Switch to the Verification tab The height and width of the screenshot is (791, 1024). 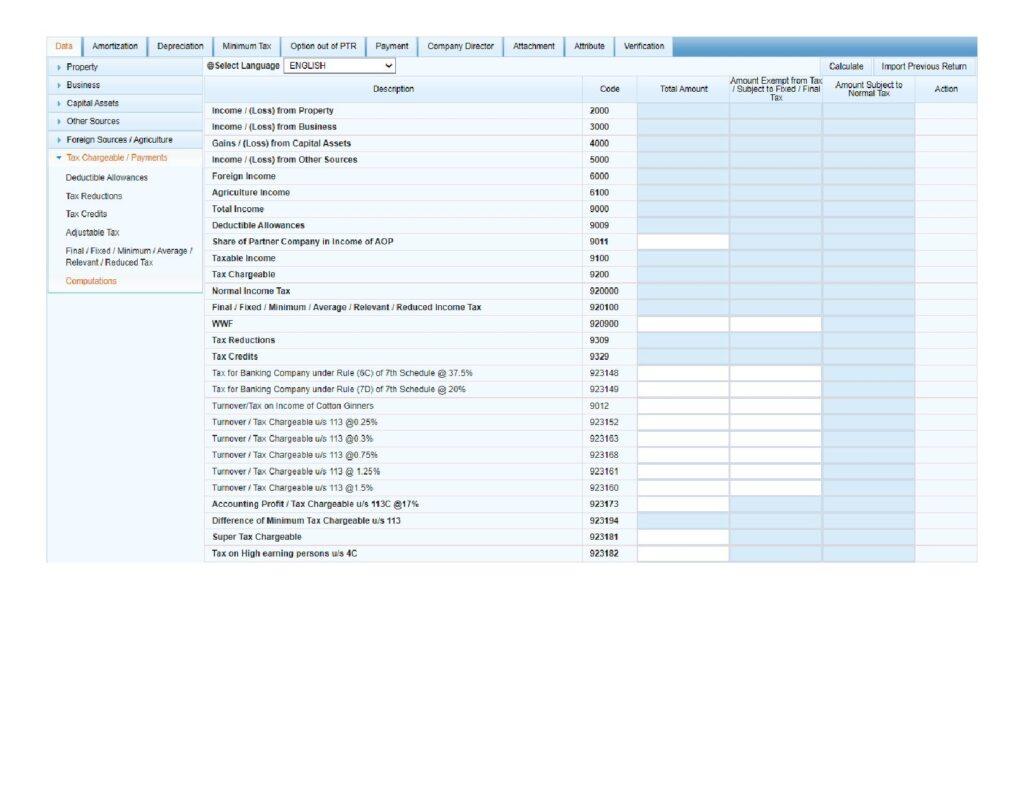coord(643,47)
